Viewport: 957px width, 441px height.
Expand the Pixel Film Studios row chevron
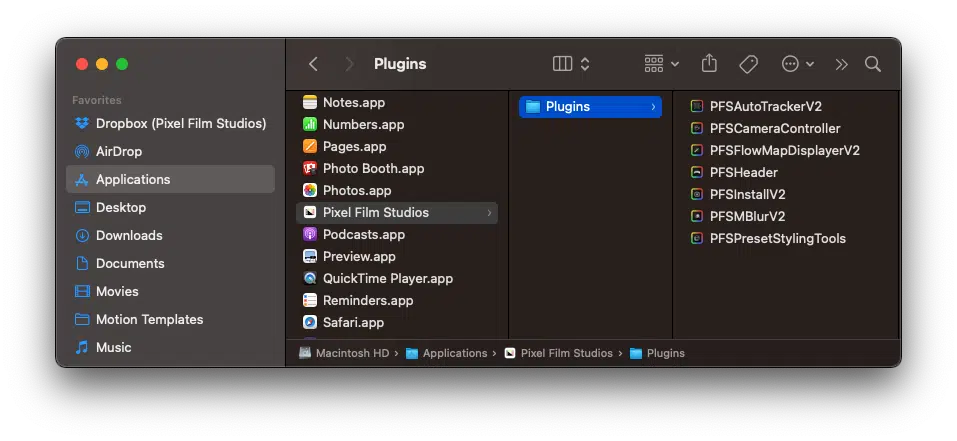[489, 212]
